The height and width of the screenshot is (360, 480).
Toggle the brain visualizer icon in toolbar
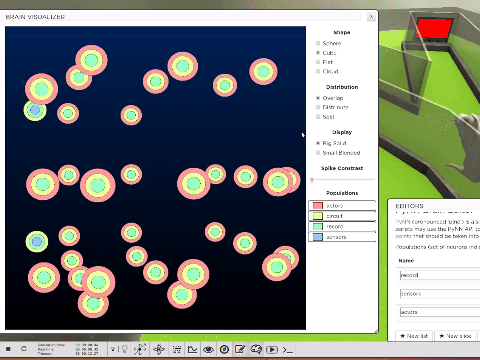click(x=256, y=349)
